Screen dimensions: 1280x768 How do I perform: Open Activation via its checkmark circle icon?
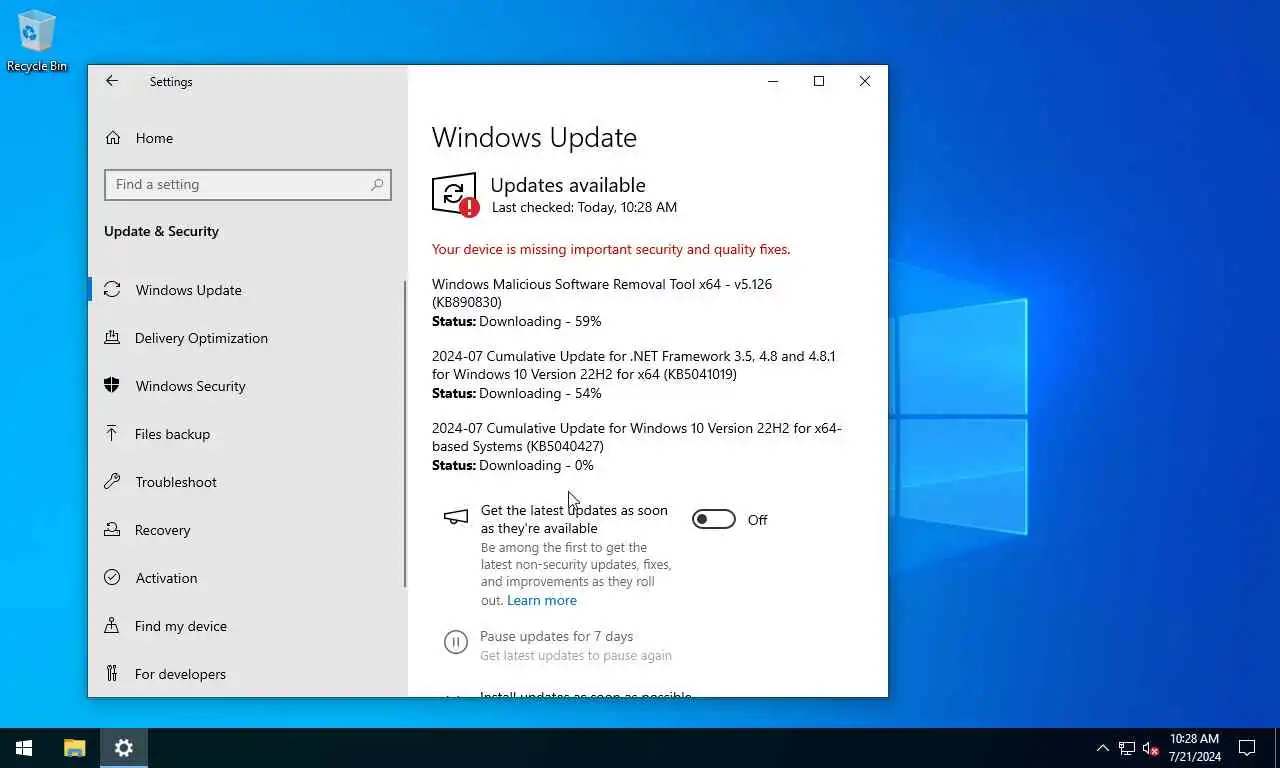click(x=112, y=578)
